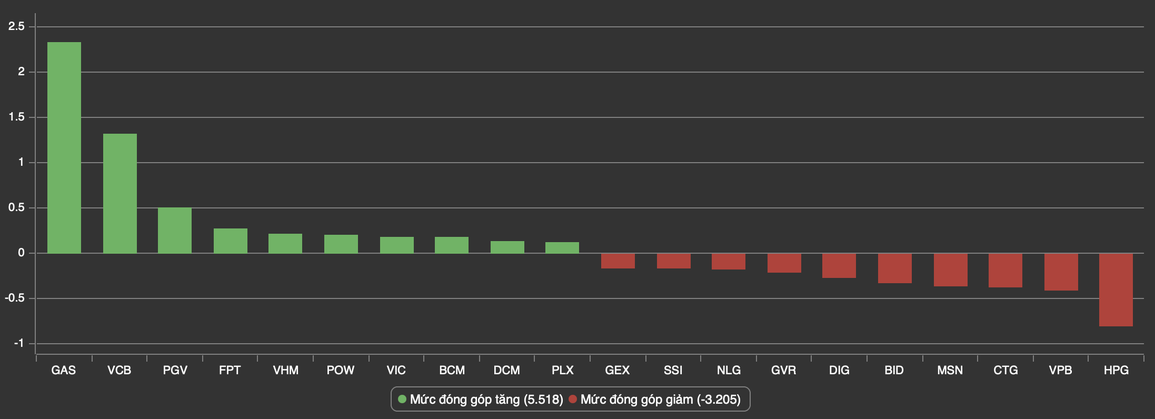Select the MSN negative bar

tap(950, 270)
